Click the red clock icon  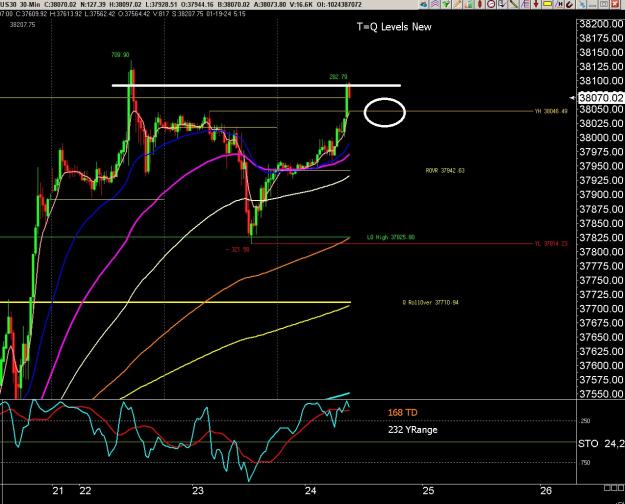click(x=491, y=4)
